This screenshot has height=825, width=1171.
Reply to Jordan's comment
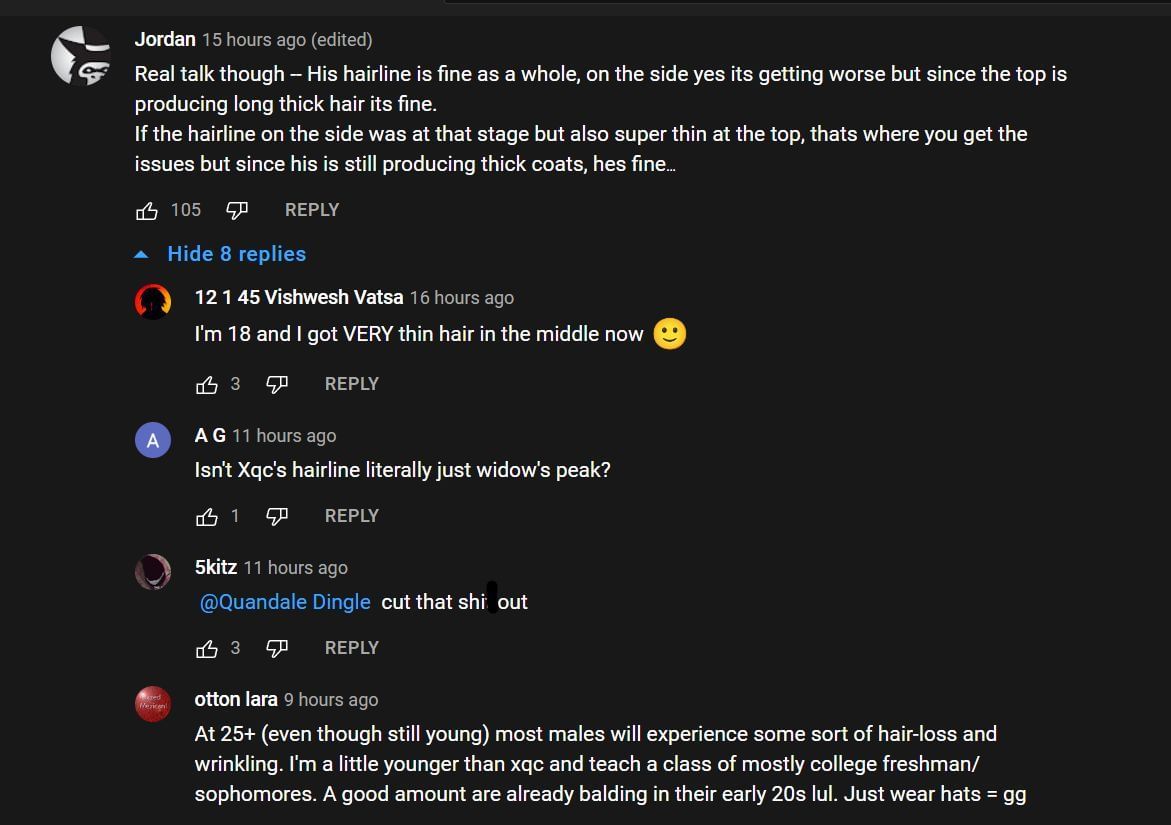coord(312,210)
